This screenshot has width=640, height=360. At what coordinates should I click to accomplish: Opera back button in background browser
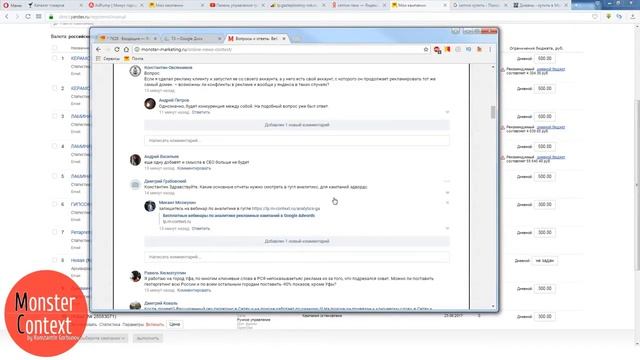click(7, 16)
